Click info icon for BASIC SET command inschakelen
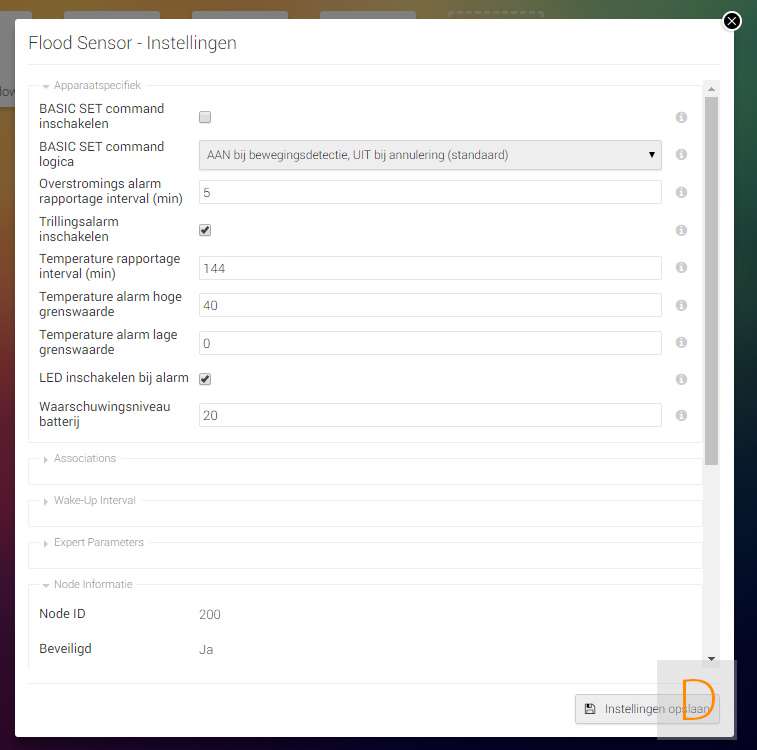Viewport: 757px width, 750px height. [x=681, y=117]
